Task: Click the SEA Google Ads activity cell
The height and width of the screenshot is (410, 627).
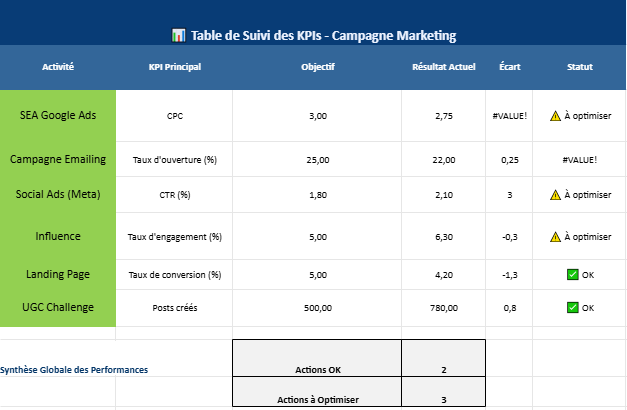Action: tap(58, 116)
